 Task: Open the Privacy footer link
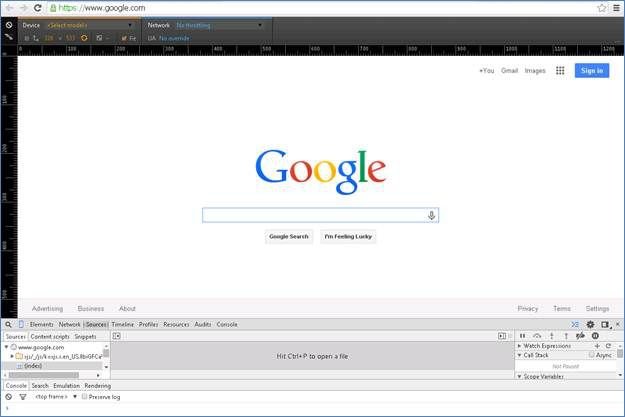click(x=528, y=309)
